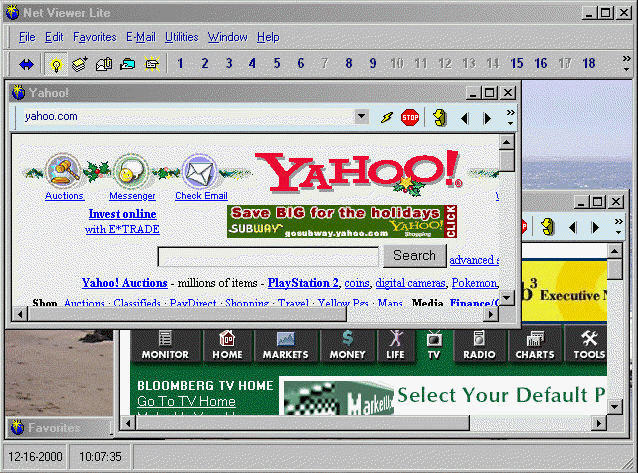Open Bloomberg HOME tab
The image size is (638, 473).
pyautogui.click(x=227, y=346)
